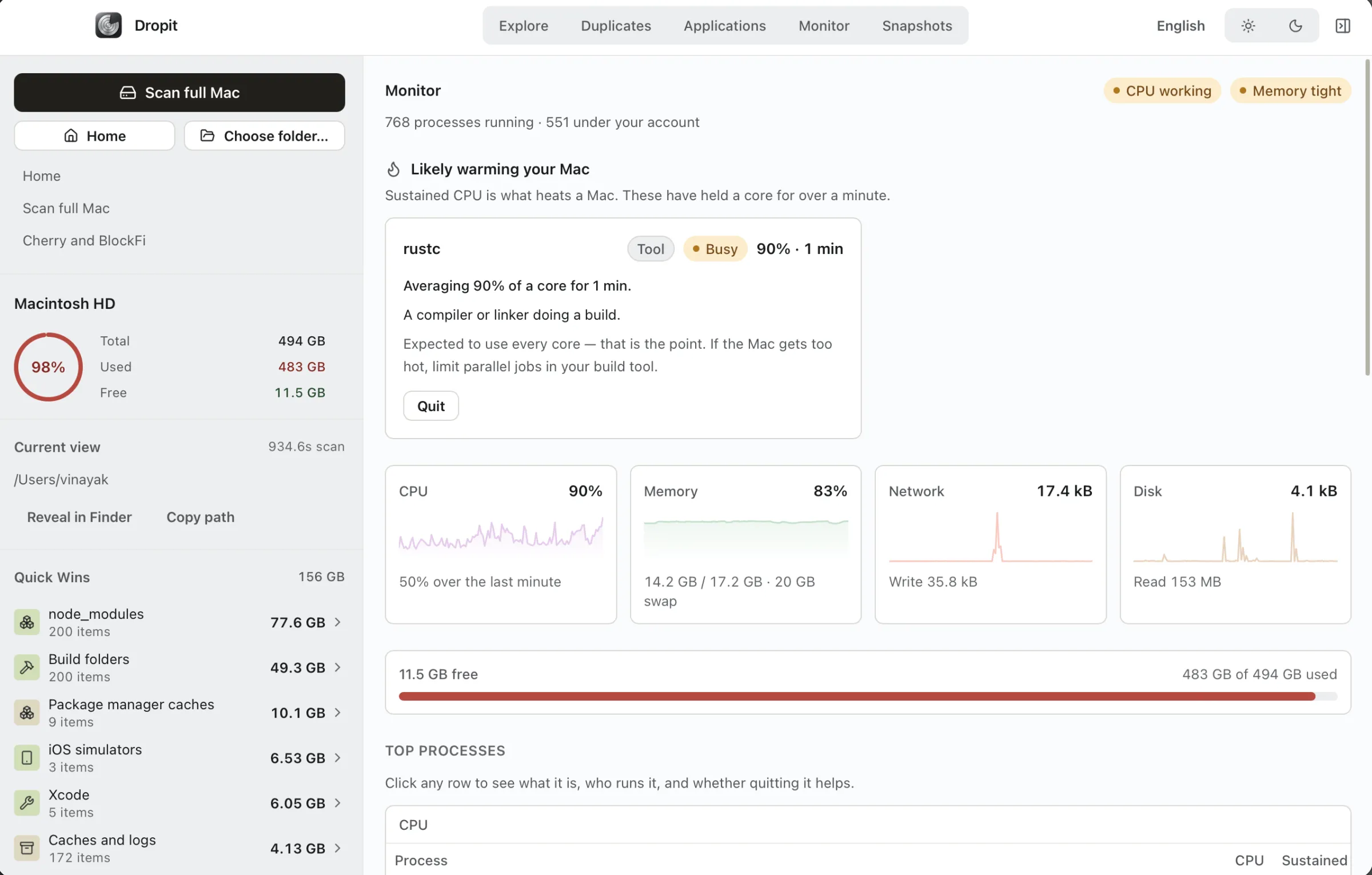Open the Explore tab

click(523, 26)
